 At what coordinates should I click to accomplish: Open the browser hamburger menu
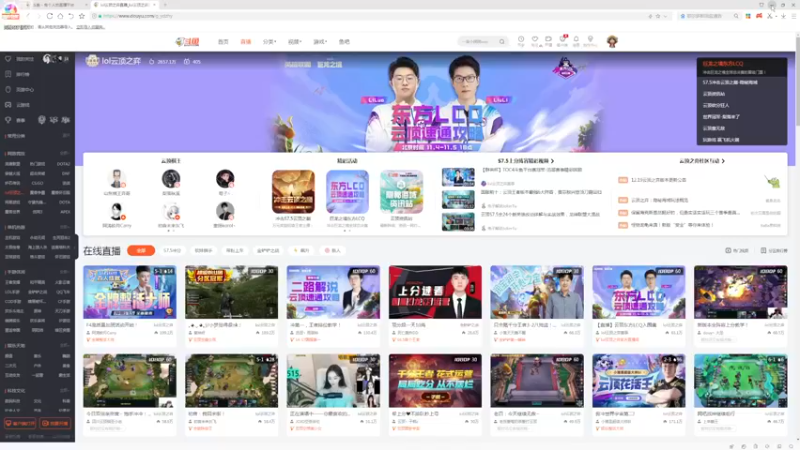(793, 16)
